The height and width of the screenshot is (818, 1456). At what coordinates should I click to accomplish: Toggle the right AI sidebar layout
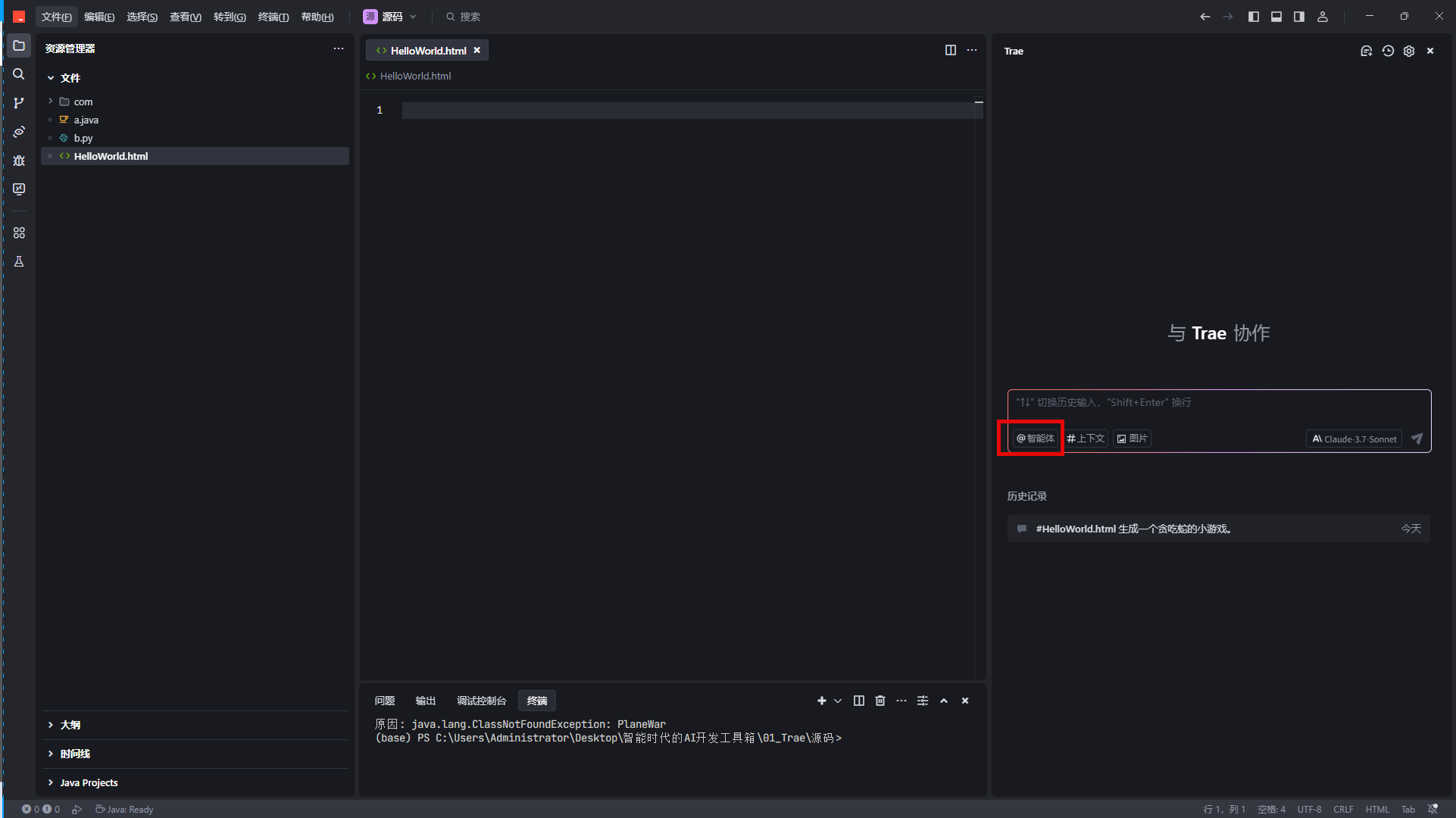[x=1299, y=17]
